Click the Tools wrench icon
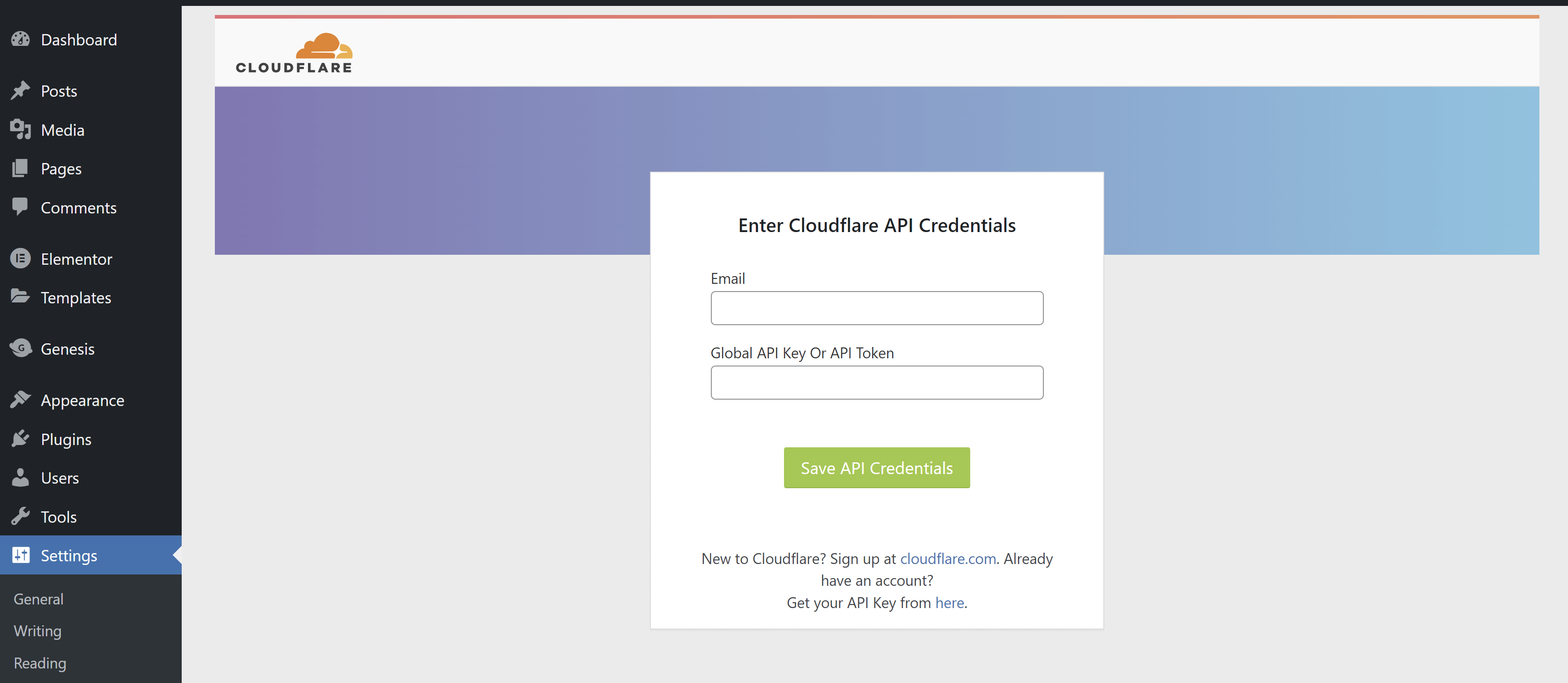The image size is (1568, 683). point(20,516)
